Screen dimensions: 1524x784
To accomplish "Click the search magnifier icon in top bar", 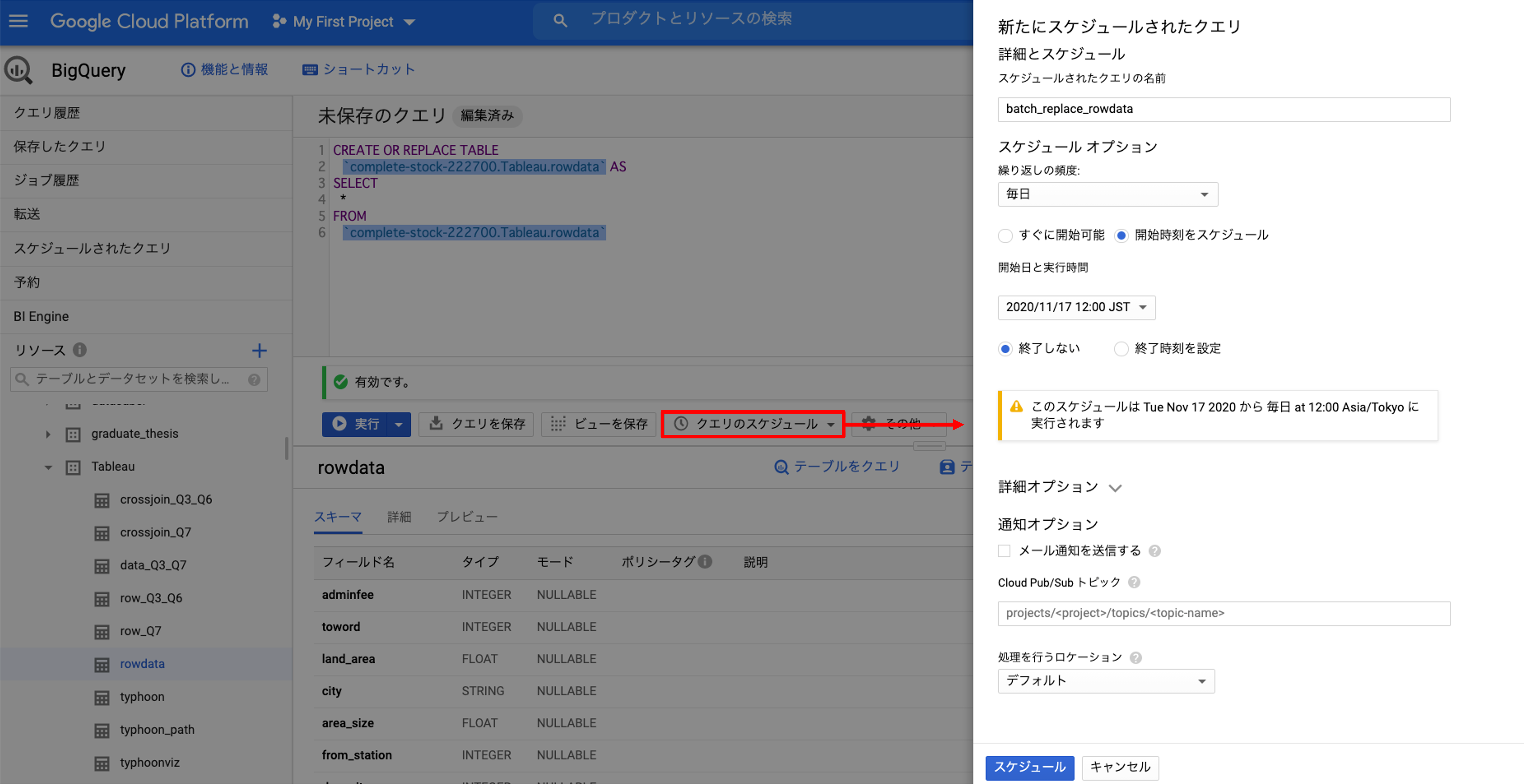I will pyautogui.click(x=560, y=21).
